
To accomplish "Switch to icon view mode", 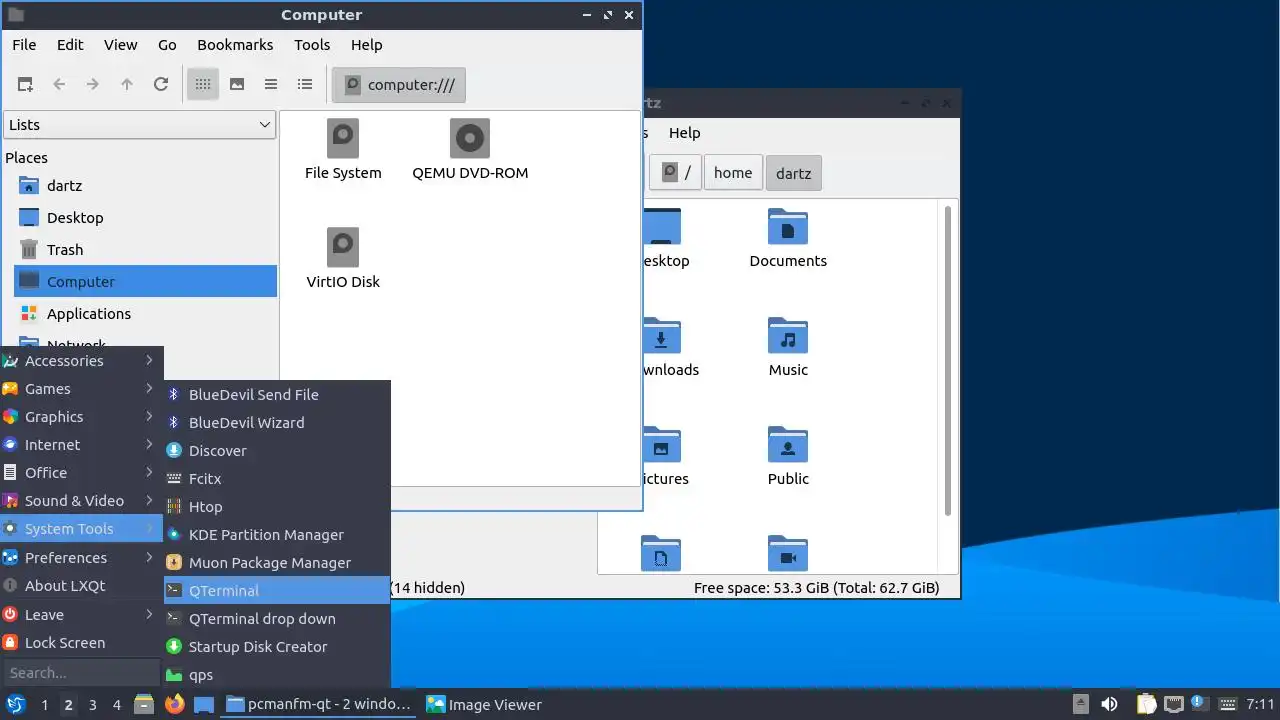I will [203, 85].
